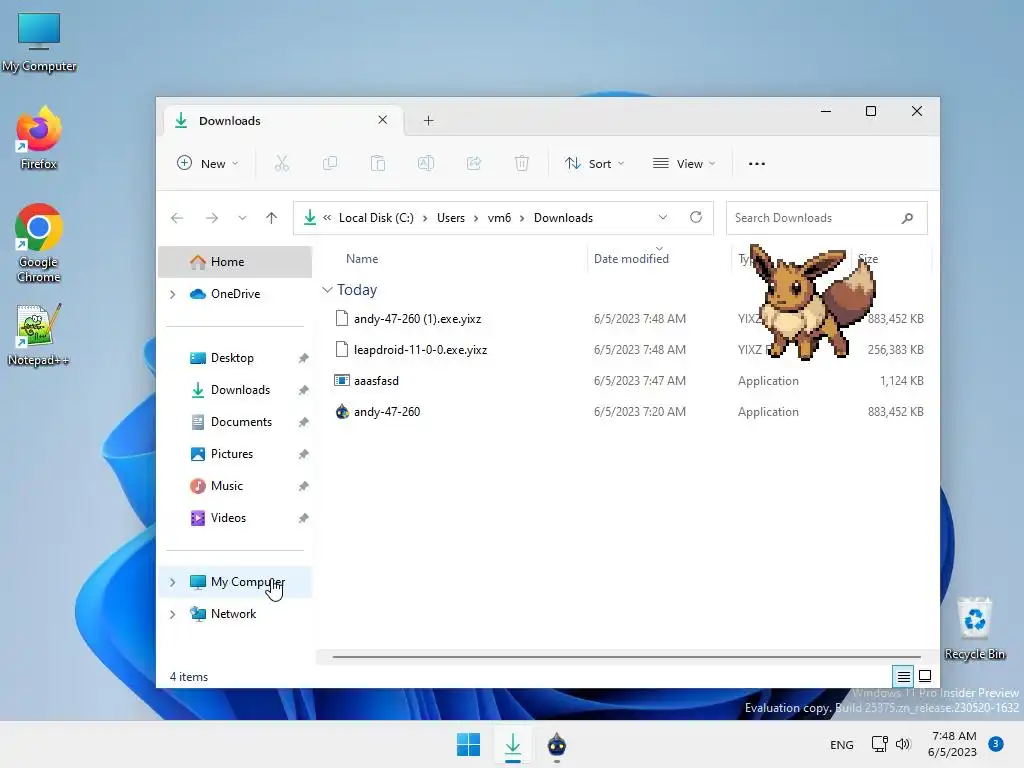Open the volume speaker tray icon
This screenshot has height=768, width=1024.
coord(903,744)
